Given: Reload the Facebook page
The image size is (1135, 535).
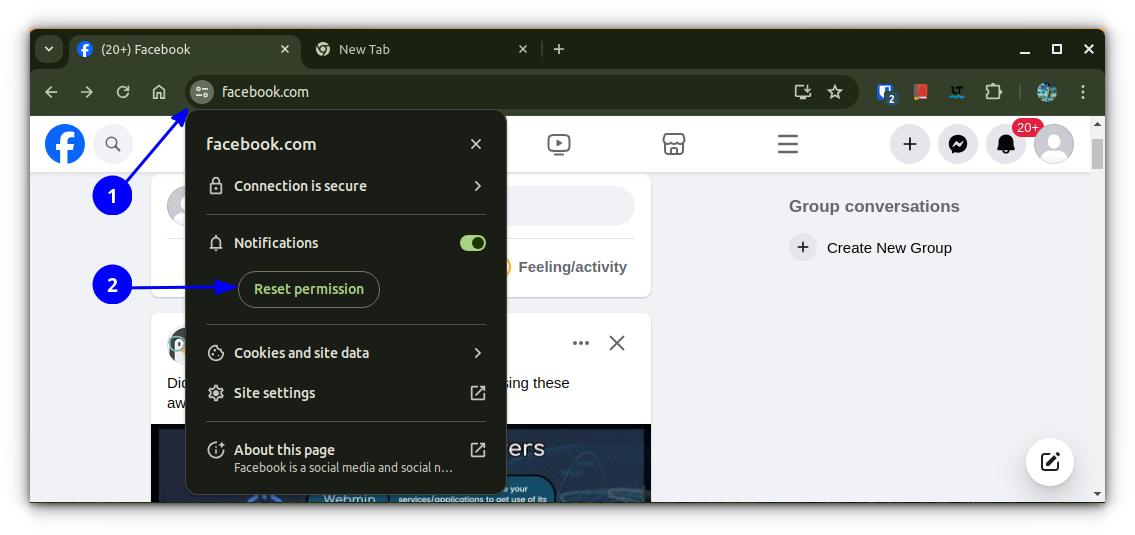Looking at the screenshot, I should coord(123,92).
